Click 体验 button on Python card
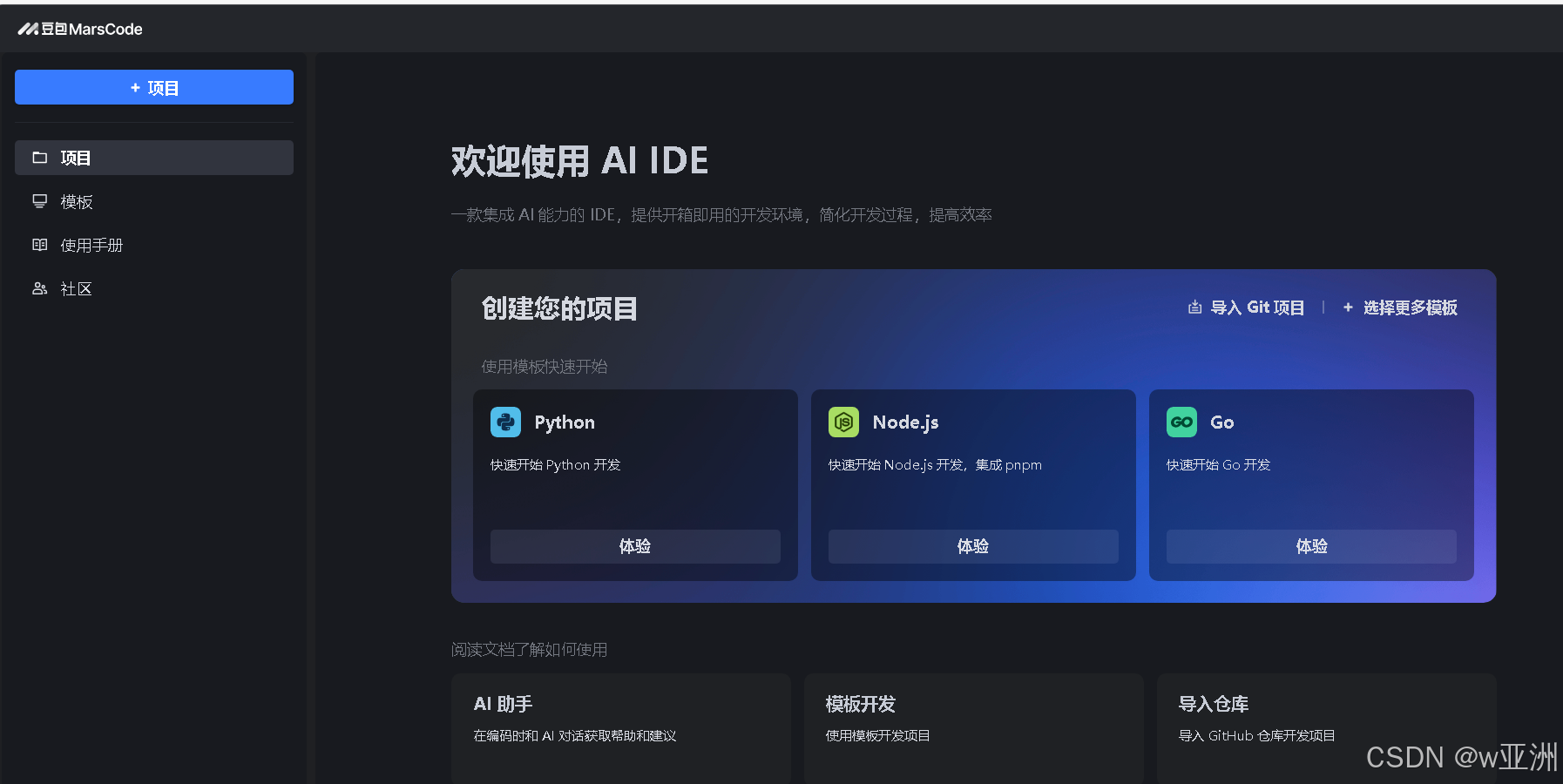The width and height of the screenshot is (1563, 784). (635, 546)
